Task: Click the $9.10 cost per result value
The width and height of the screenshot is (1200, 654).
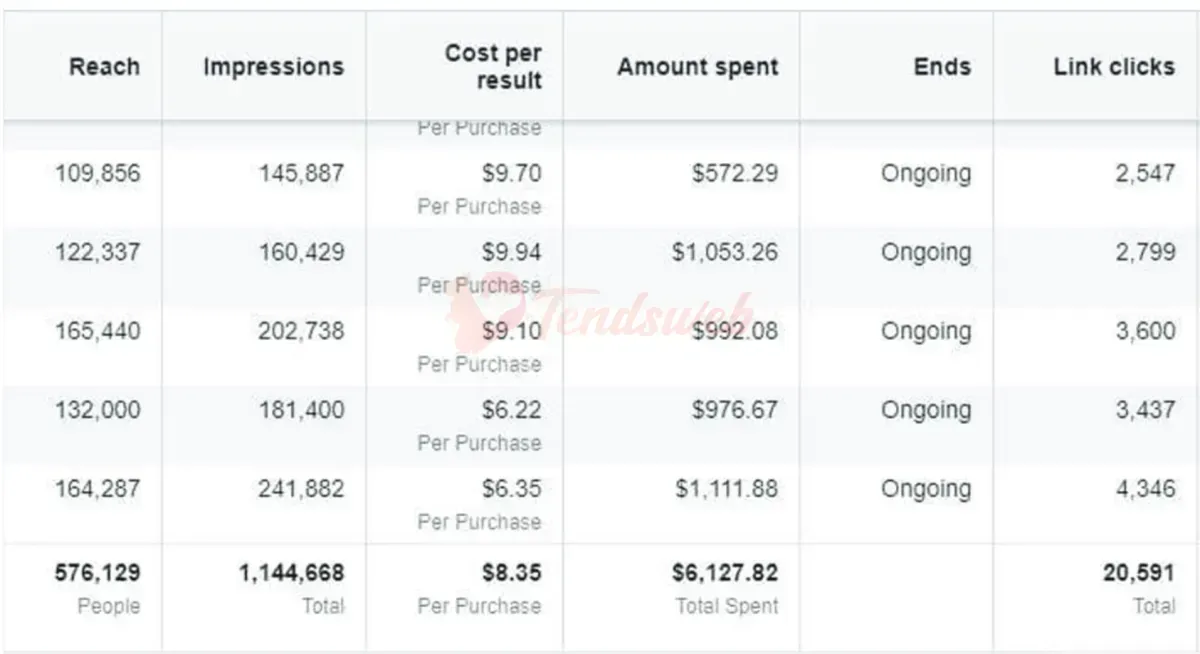Action: [x=511, y=331]
